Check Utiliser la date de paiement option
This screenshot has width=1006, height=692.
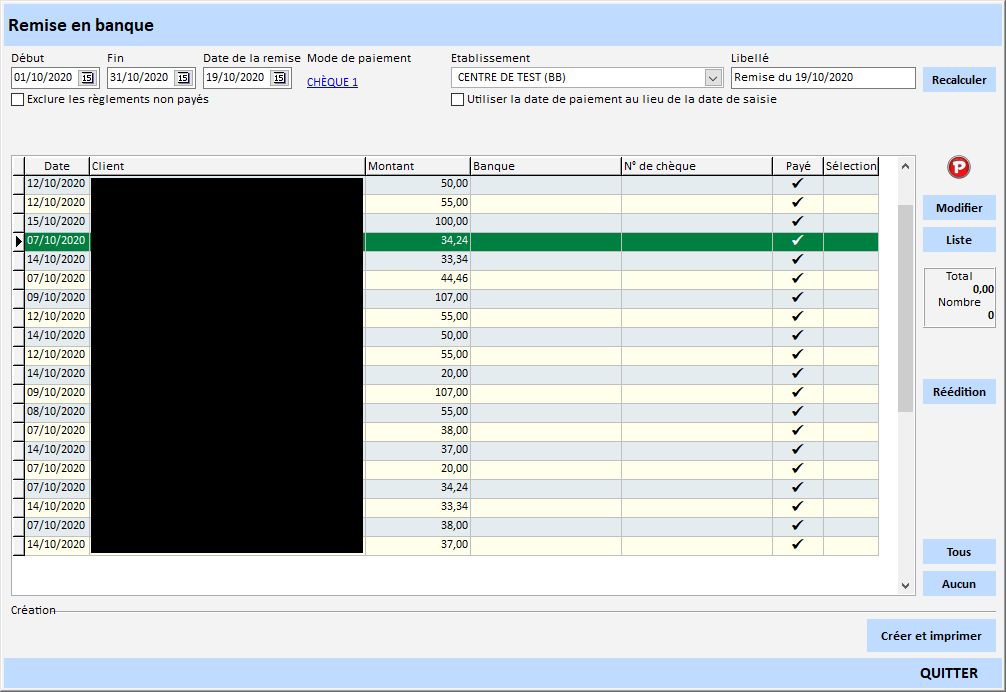458,100
